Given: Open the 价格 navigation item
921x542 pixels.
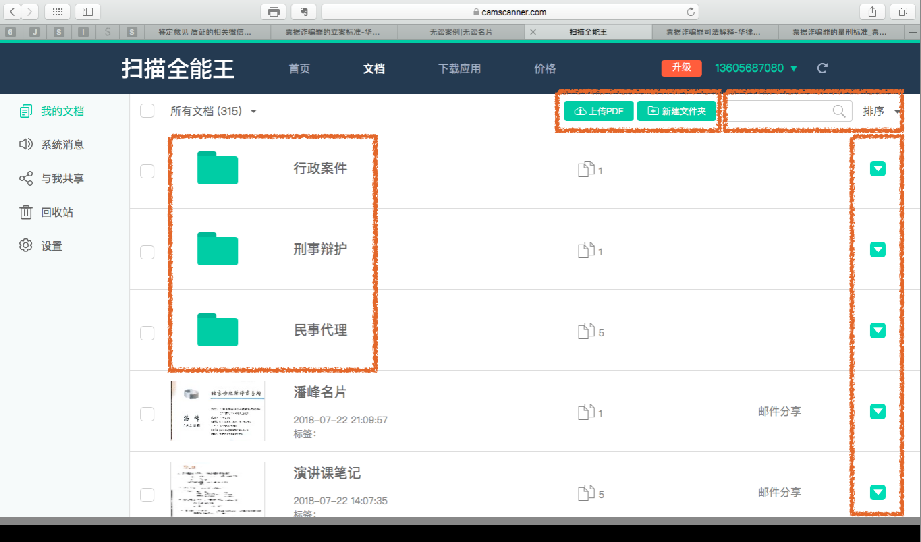Looking at the screenshot, I should [x=545, y=69].
